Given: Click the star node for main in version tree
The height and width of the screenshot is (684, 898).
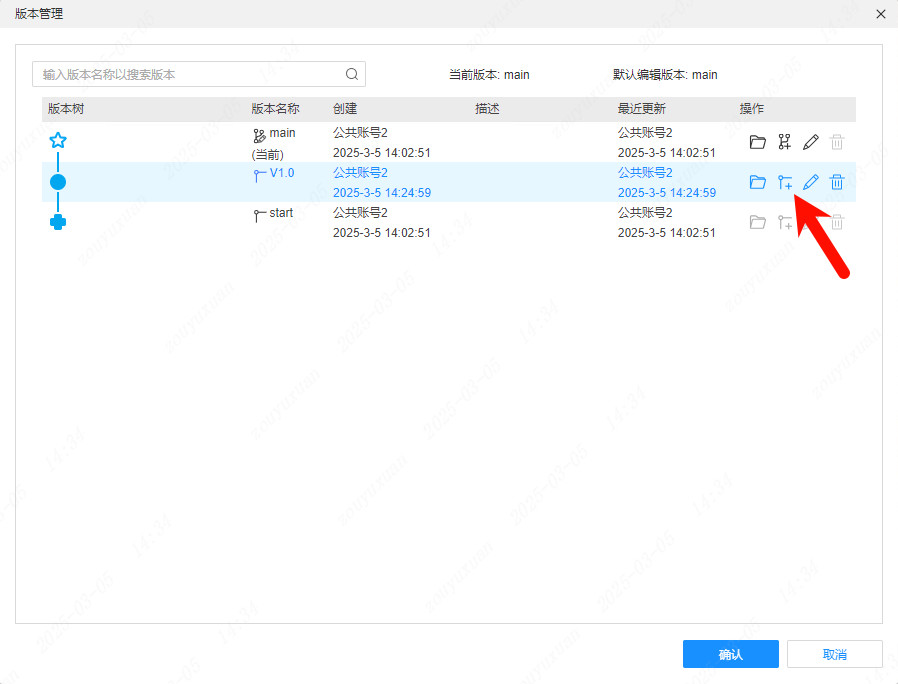Looking at the screenshot, I should 58,140.
